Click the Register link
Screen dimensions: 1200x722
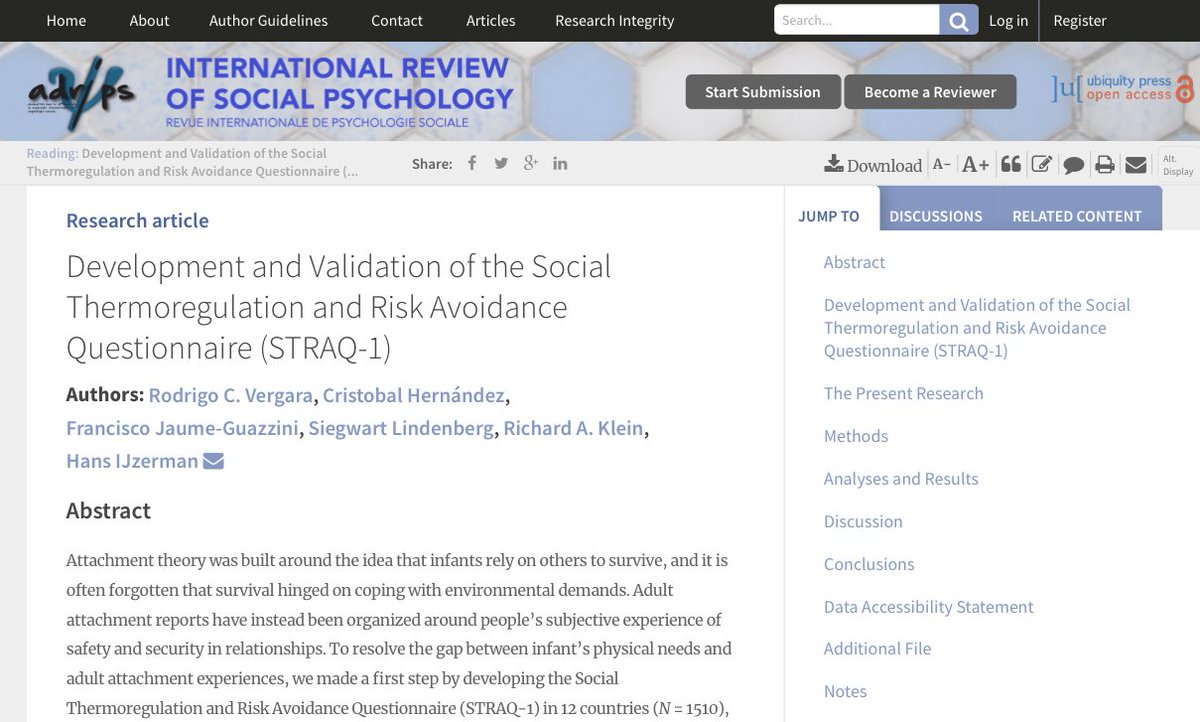(1080, 20)
